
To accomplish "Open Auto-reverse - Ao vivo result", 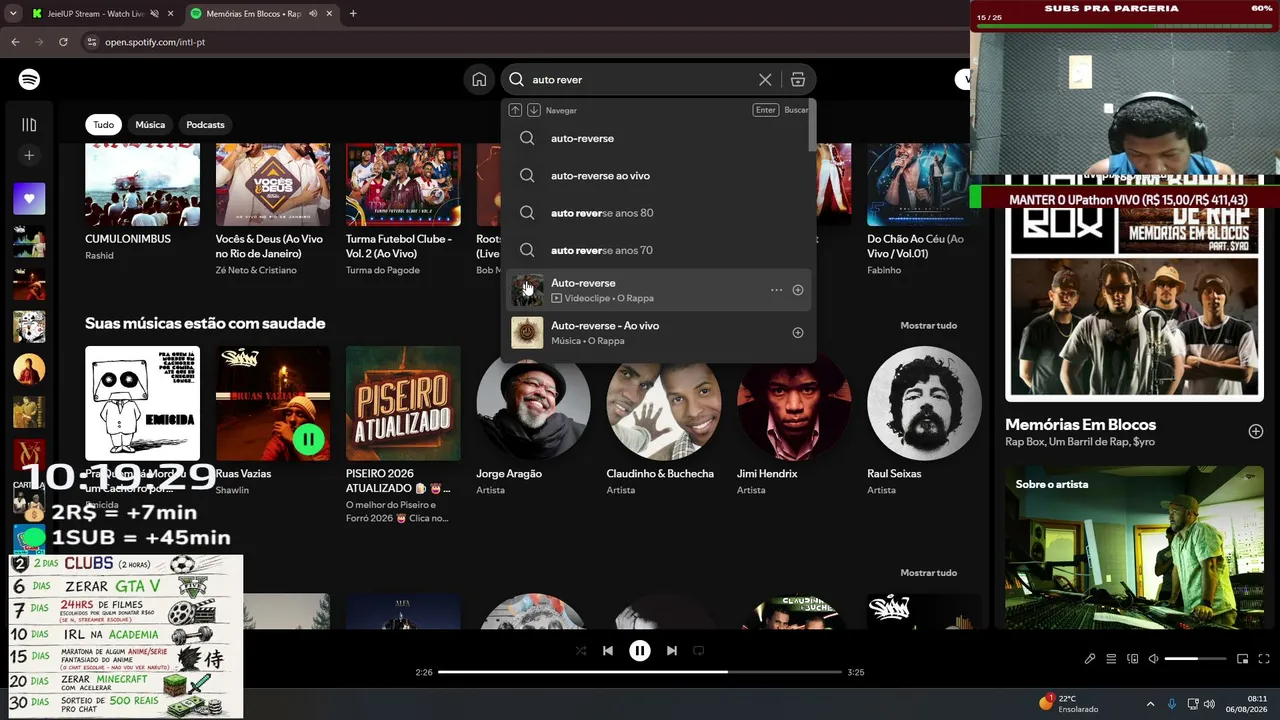I will pos(658,333).
